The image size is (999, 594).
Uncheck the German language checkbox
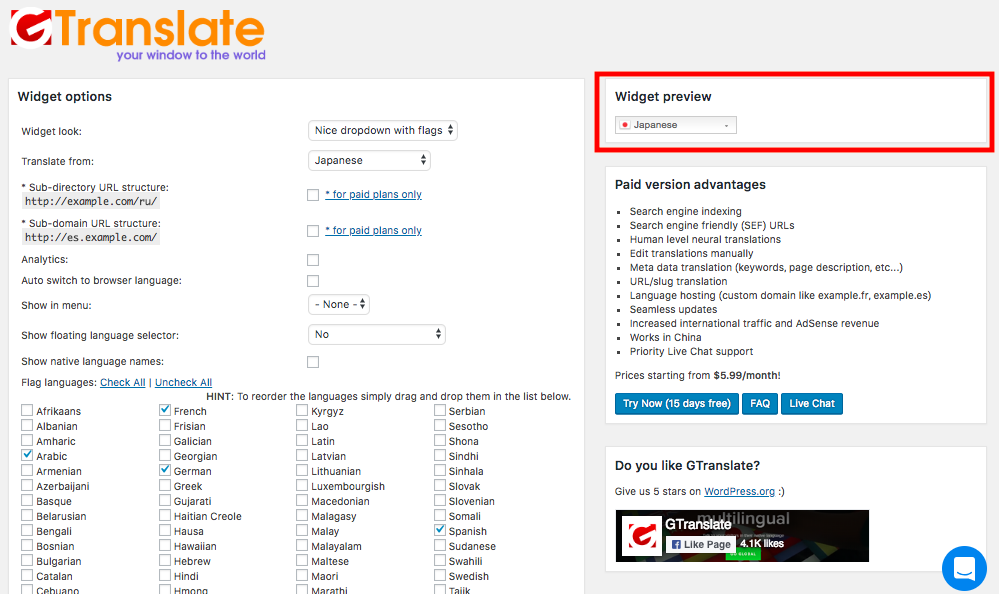(165, 470)
